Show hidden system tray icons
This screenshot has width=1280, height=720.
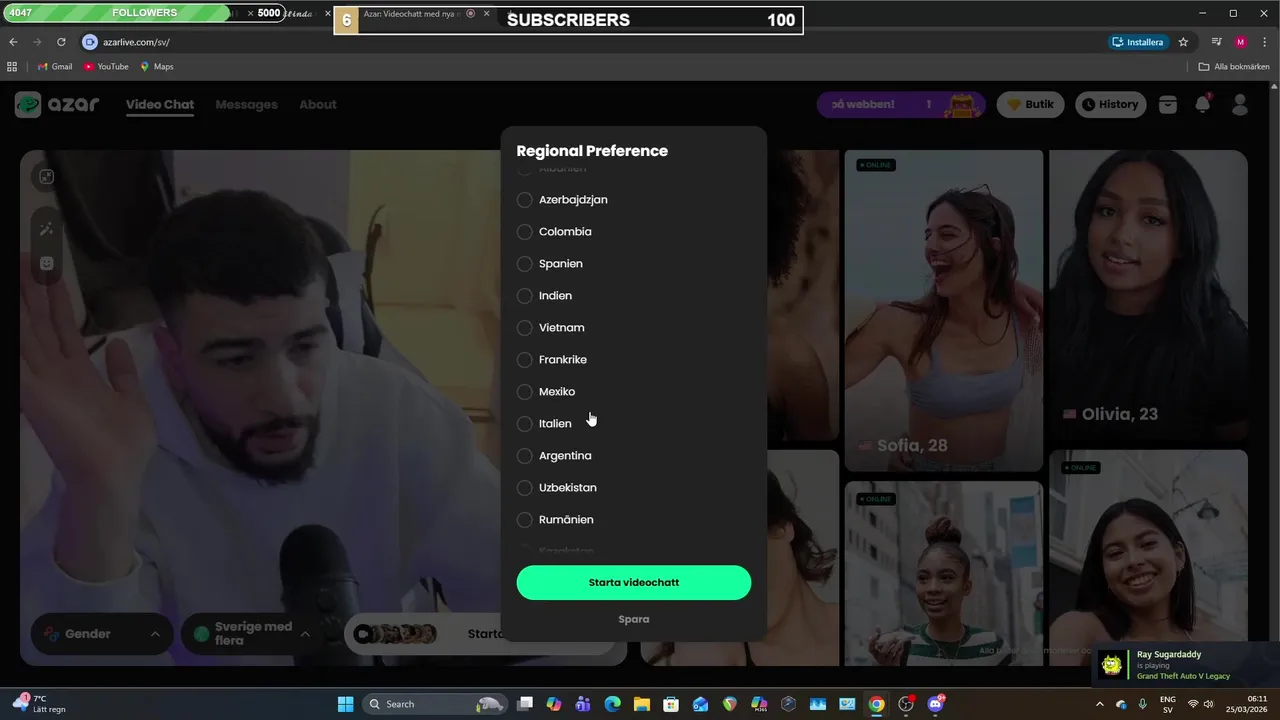[1099, 704]
